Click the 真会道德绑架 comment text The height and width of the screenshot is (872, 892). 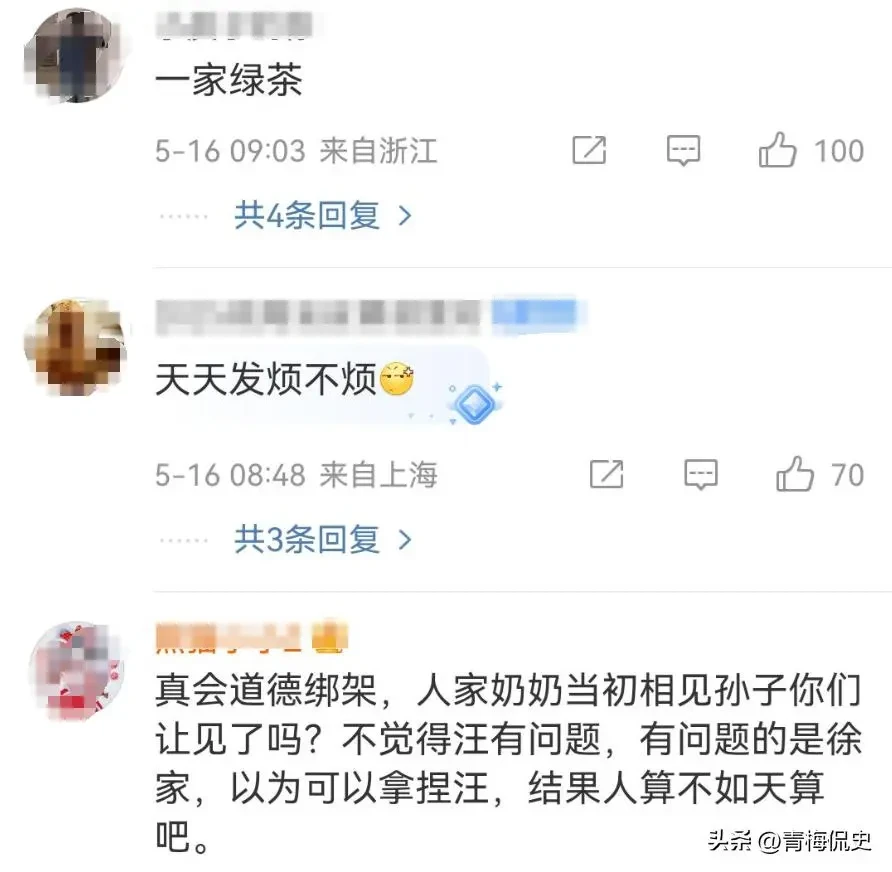509,764
